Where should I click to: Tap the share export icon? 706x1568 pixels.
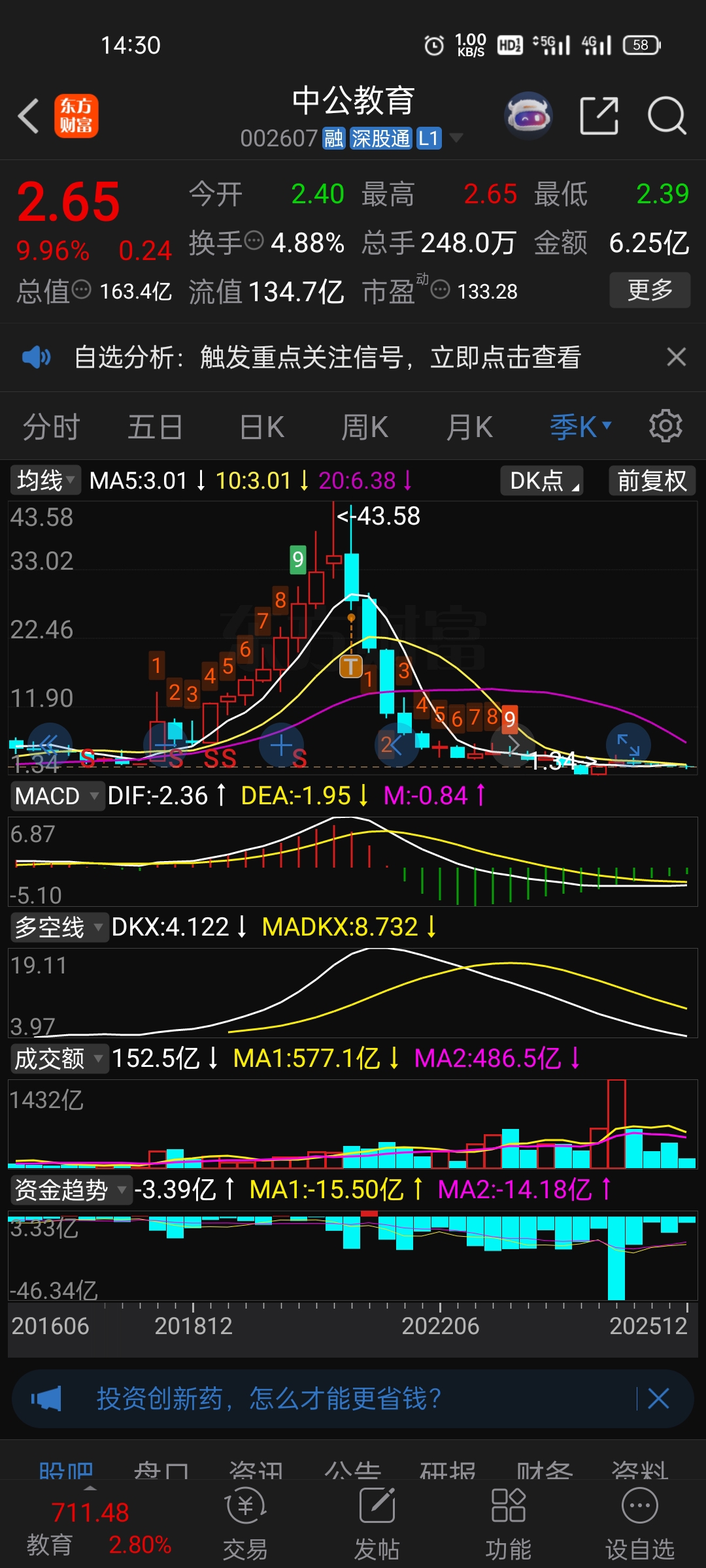pos(599,116)
